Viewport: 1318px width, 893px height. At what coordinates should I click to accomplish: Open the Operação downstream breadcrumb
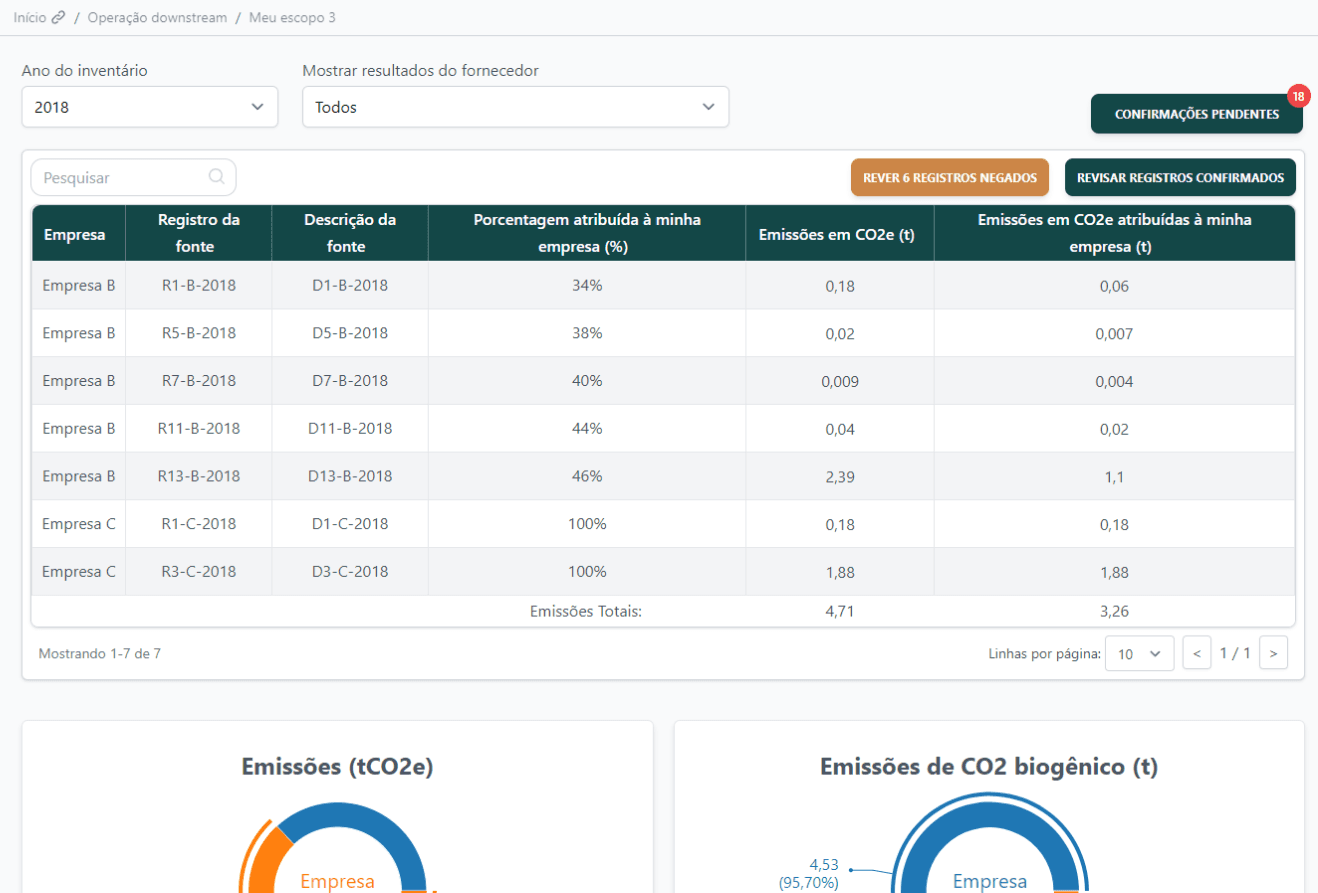[x=157, y=18]
